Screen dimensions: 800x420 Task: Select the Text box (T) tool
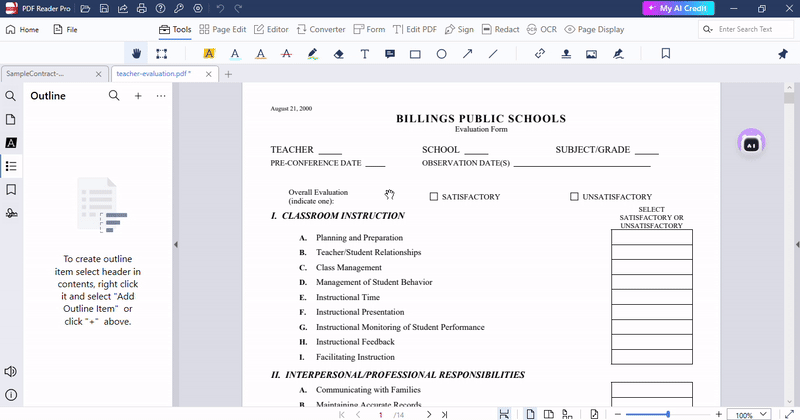[365, 54]
